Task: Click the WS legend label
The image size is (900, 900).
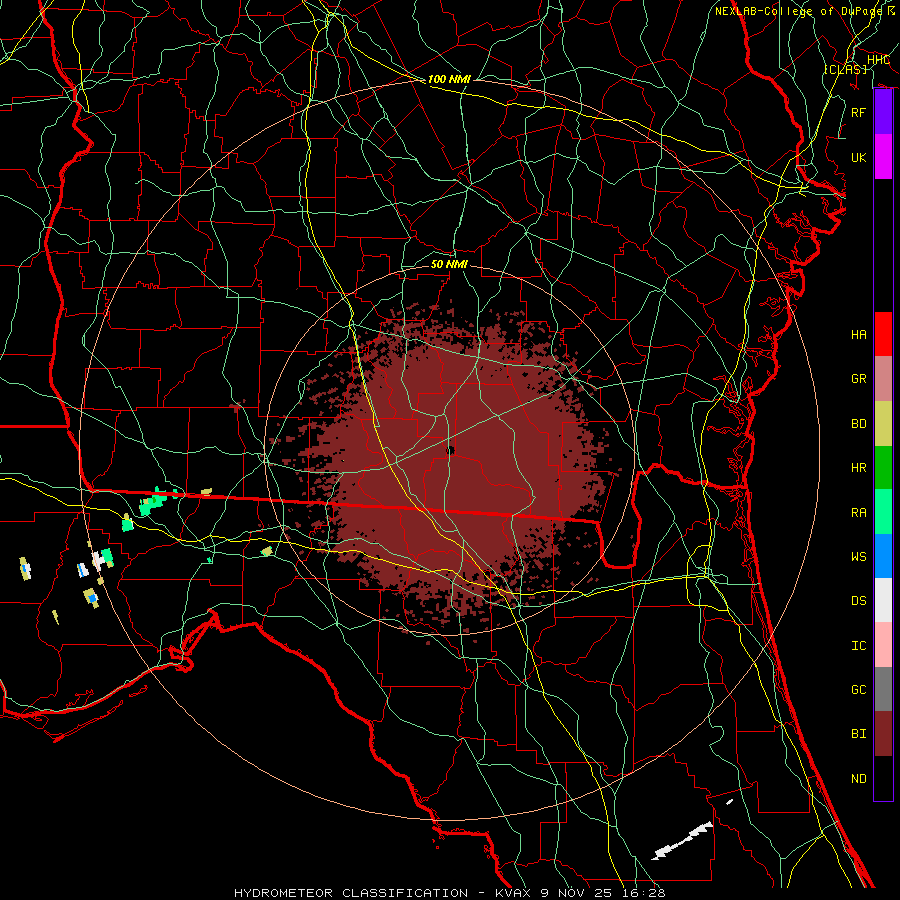Action: [x=858, y=557]
